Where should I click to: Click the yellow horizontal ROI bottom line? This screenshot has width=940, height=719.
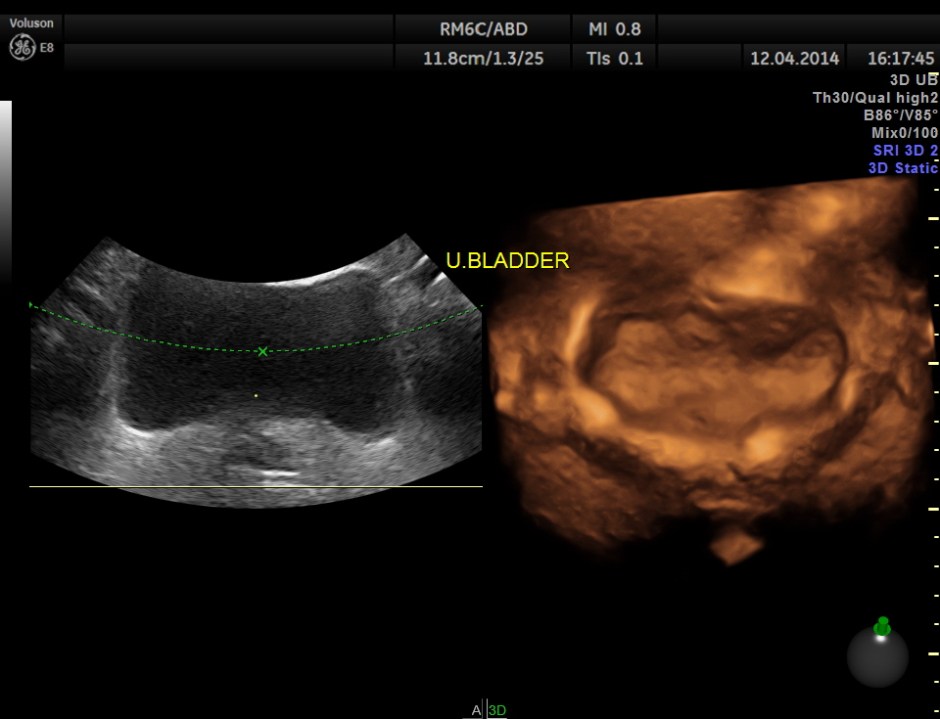coord(256,487)
